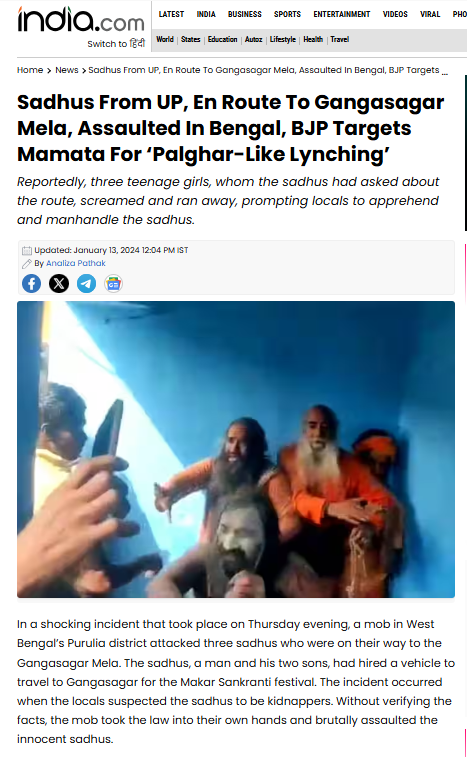The height and width of the screenshot is (757, 467).
Task: Open the World sub-category
Action: click(x=165, y=39)
